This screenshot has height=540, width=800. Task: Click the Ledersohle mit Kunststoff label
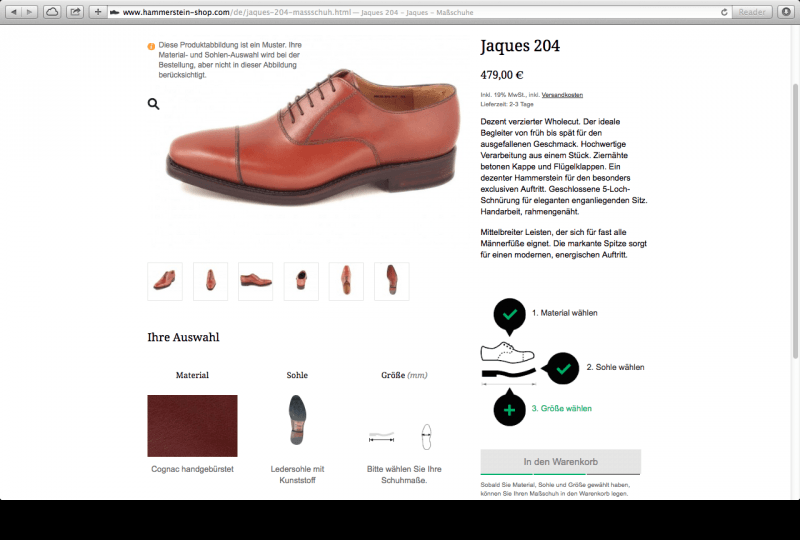tap(297, 475)
